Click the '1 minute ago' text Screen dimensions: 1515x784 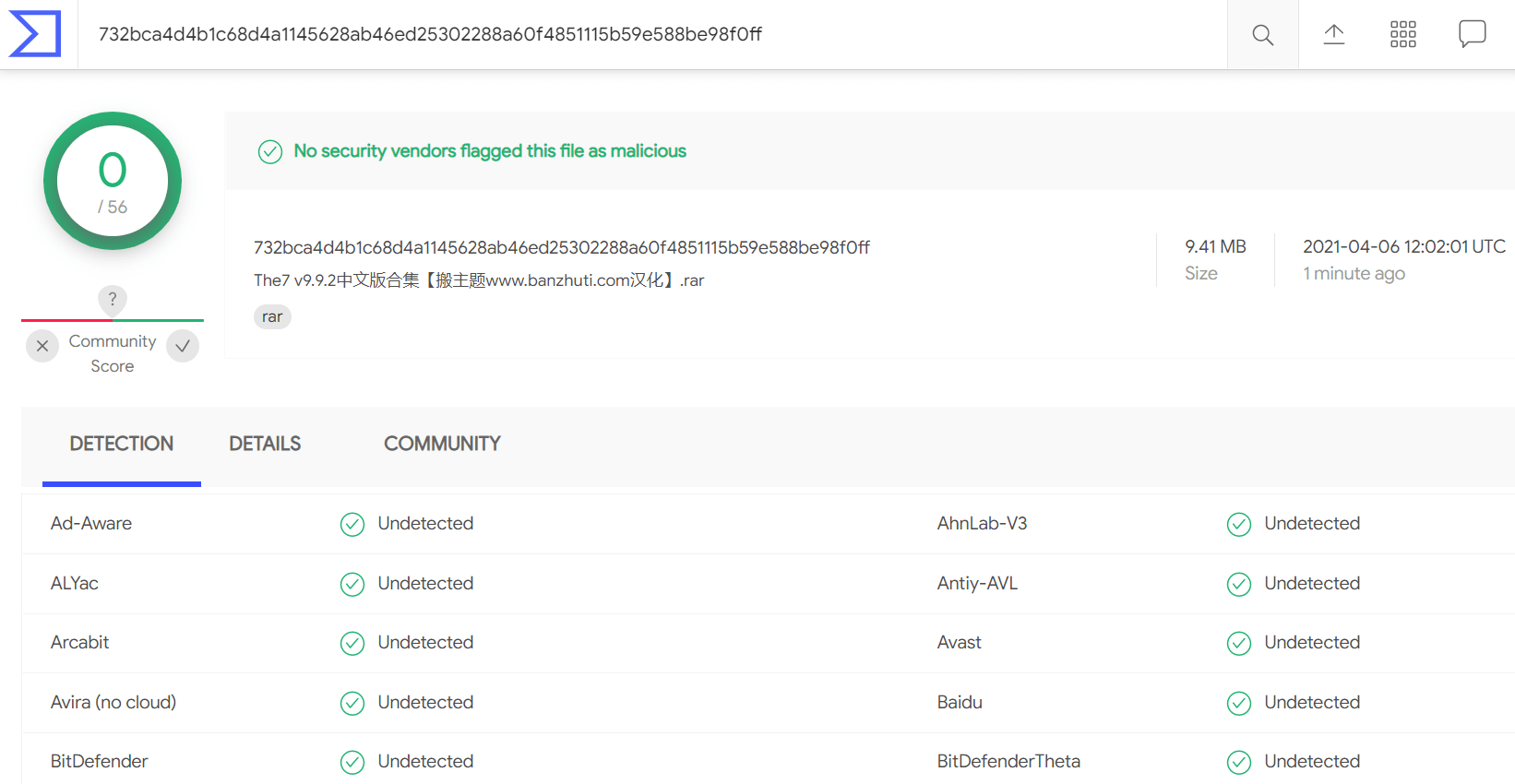(1354, 274)
